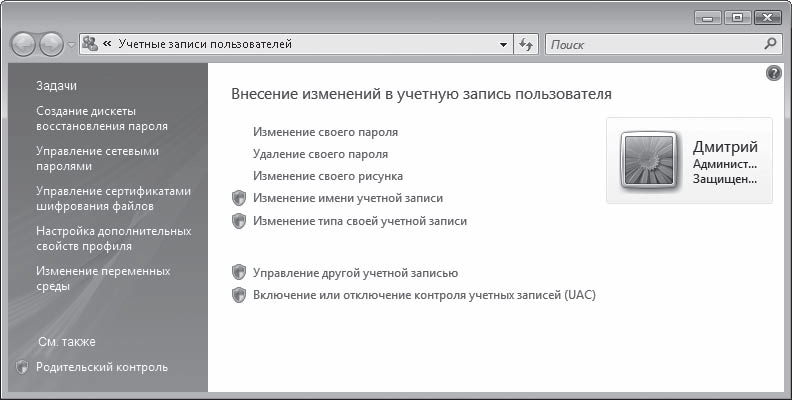Click in the Поиск search field

(x=650, y=45)
